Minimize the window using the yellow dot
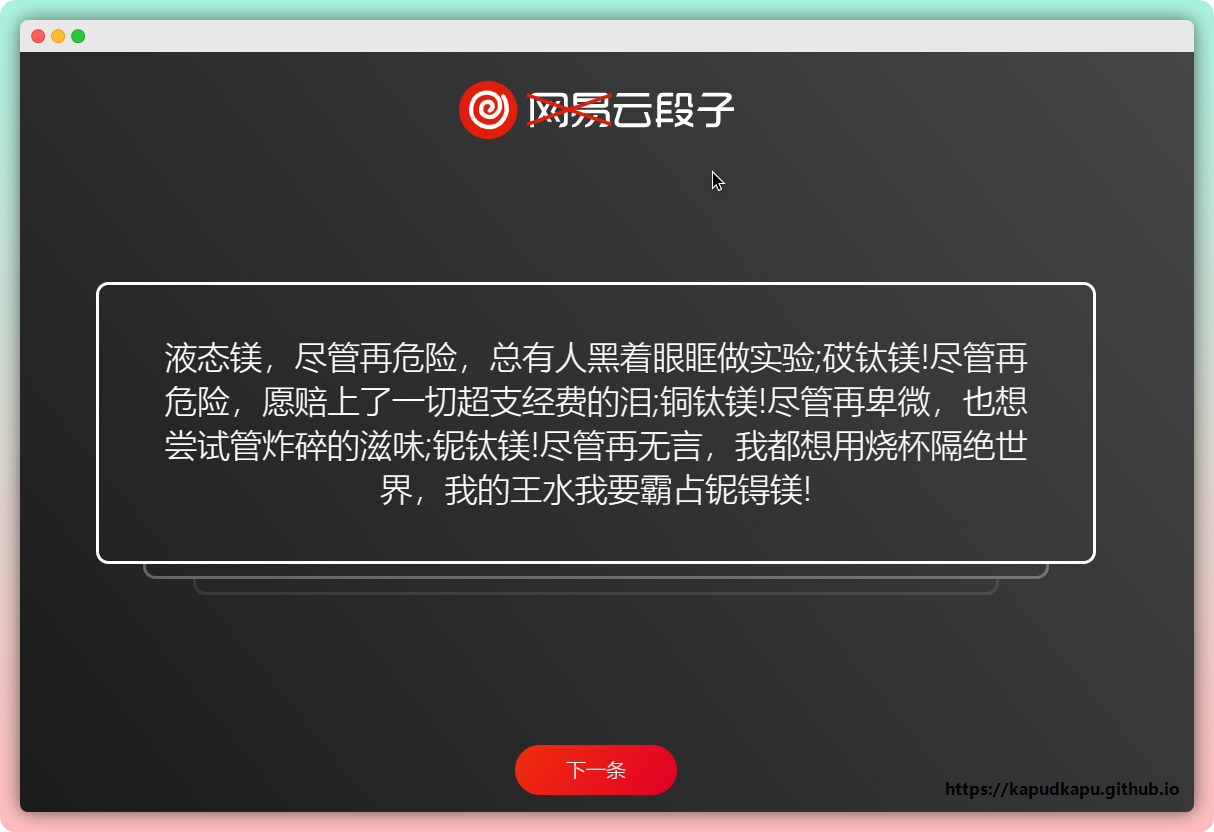Image resolution: width=1214 pixels, height=832 pixels. (58, 36)
